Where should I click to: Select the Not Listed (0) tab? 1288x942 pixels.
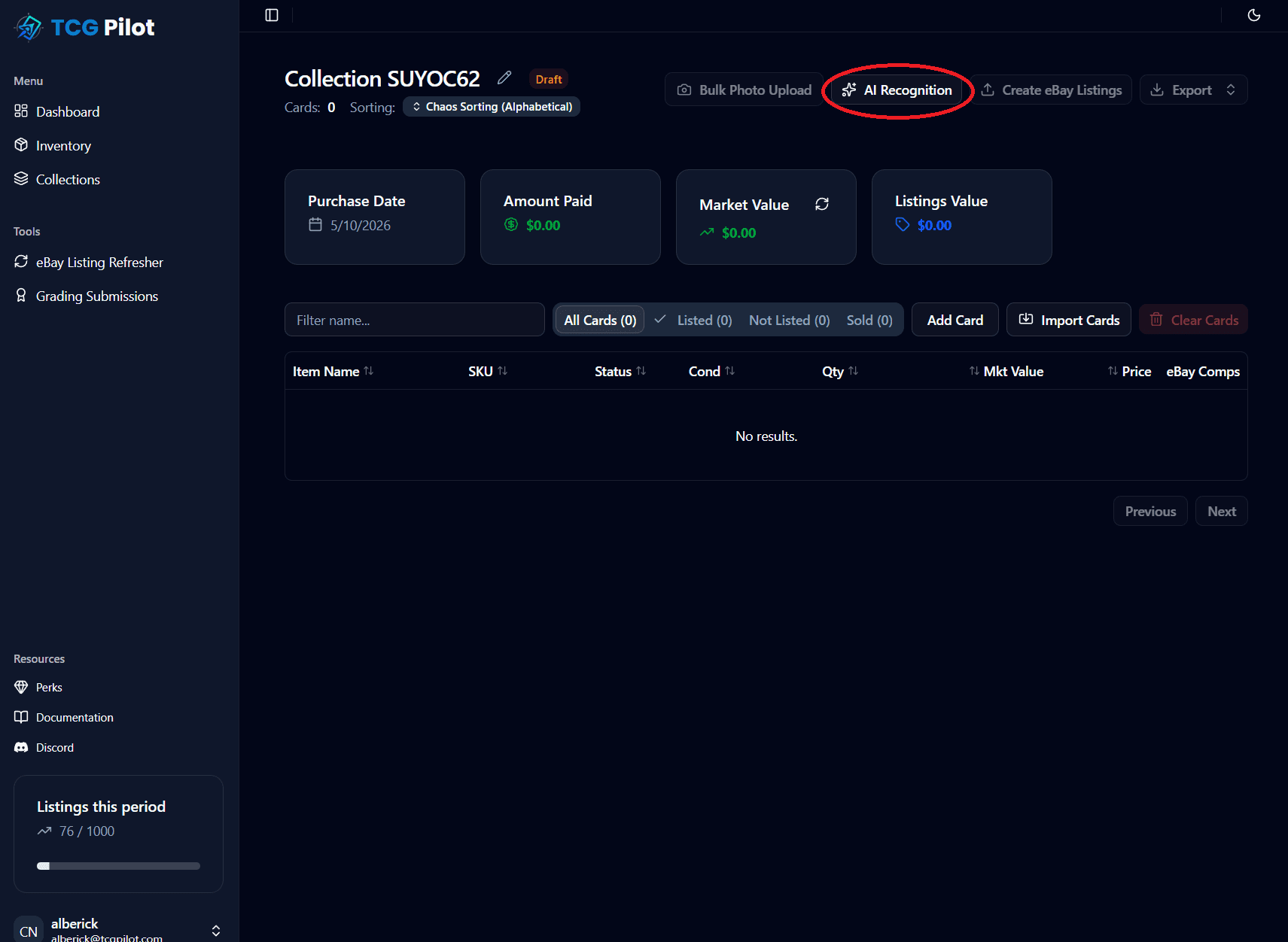789,320
